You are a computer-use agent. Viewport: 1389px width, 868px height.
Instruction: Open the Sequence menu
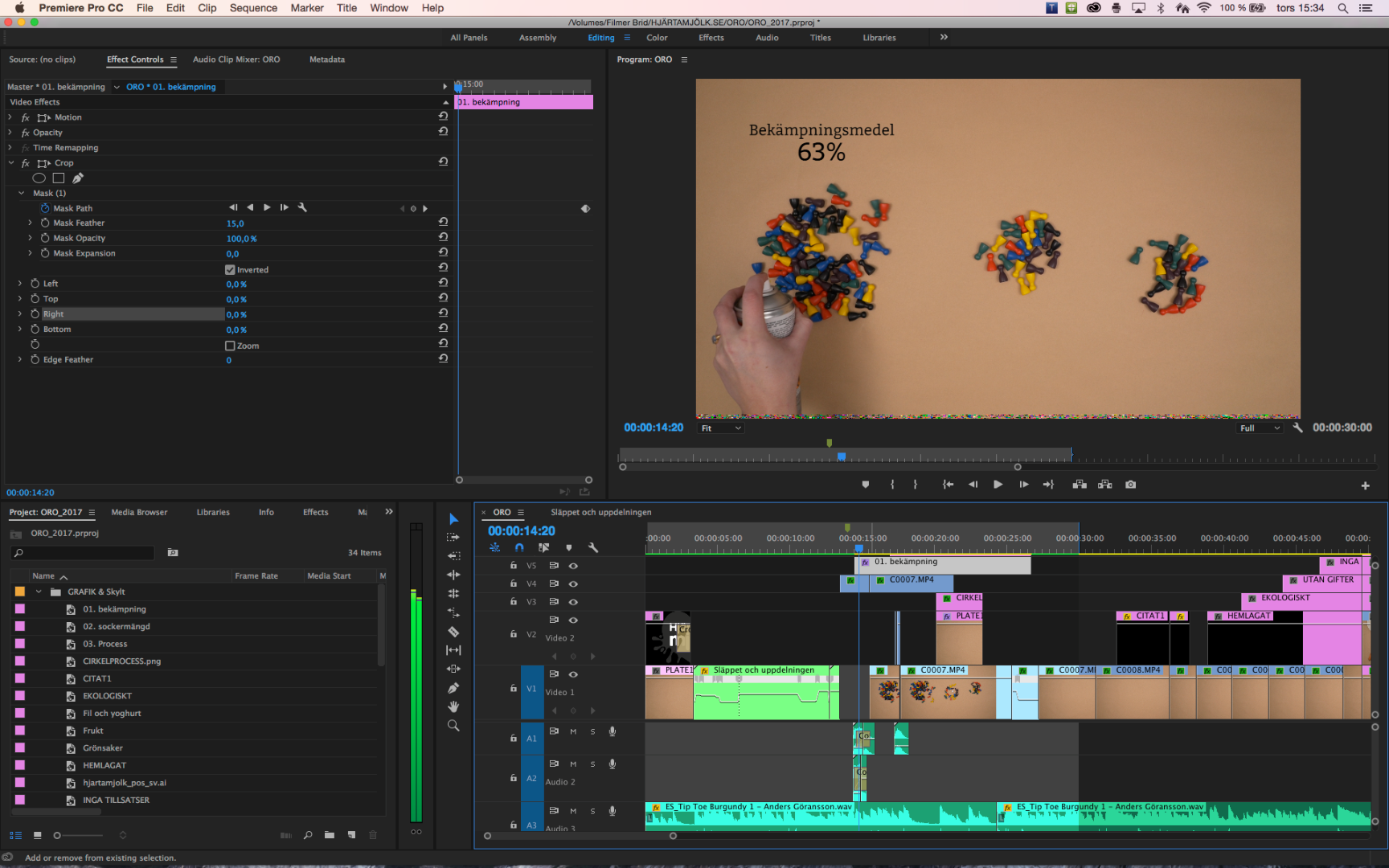pos(253,8)
